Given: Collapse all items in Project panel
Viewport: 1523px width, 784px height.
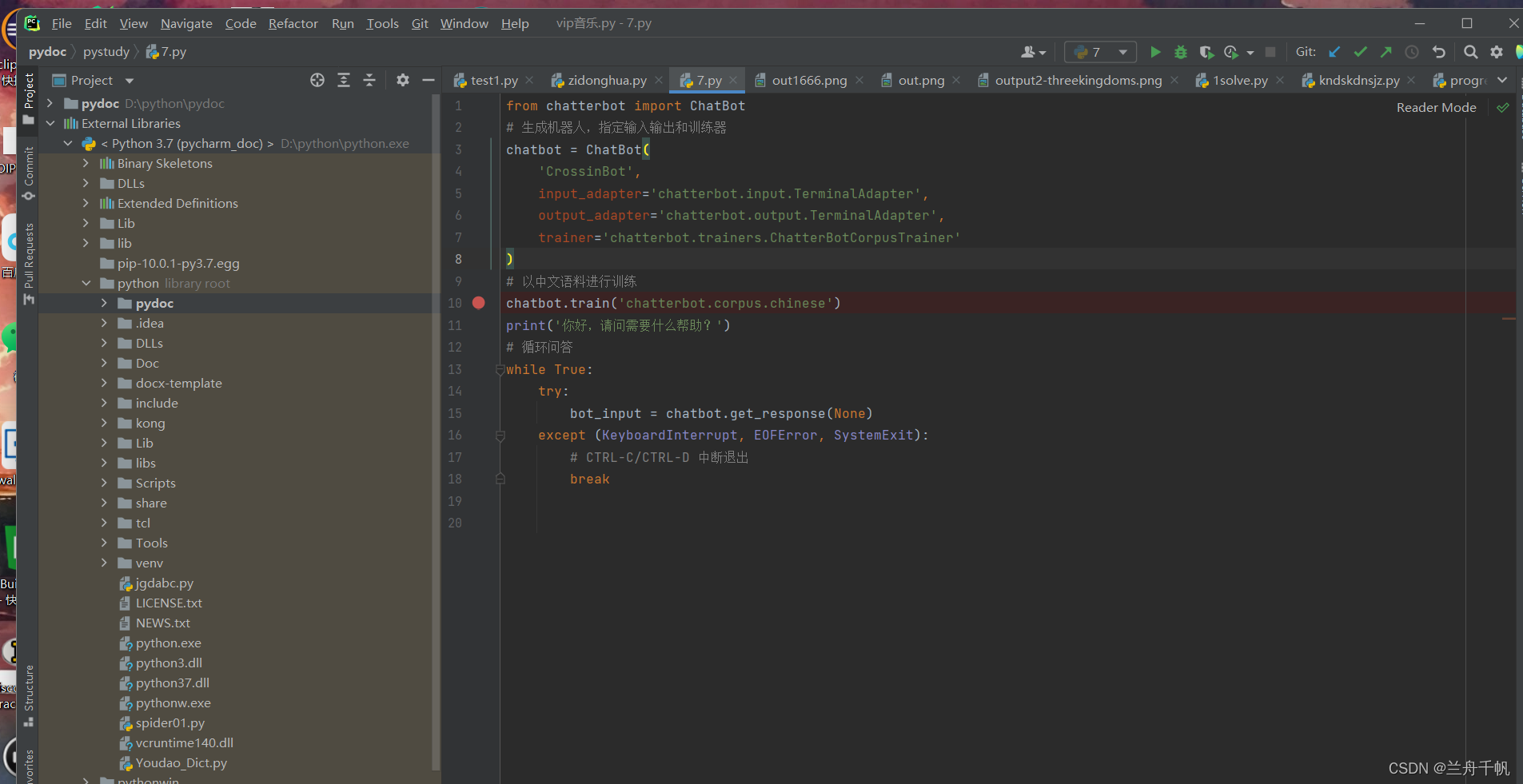Looking at the screenshot, I should pos(369,80).
